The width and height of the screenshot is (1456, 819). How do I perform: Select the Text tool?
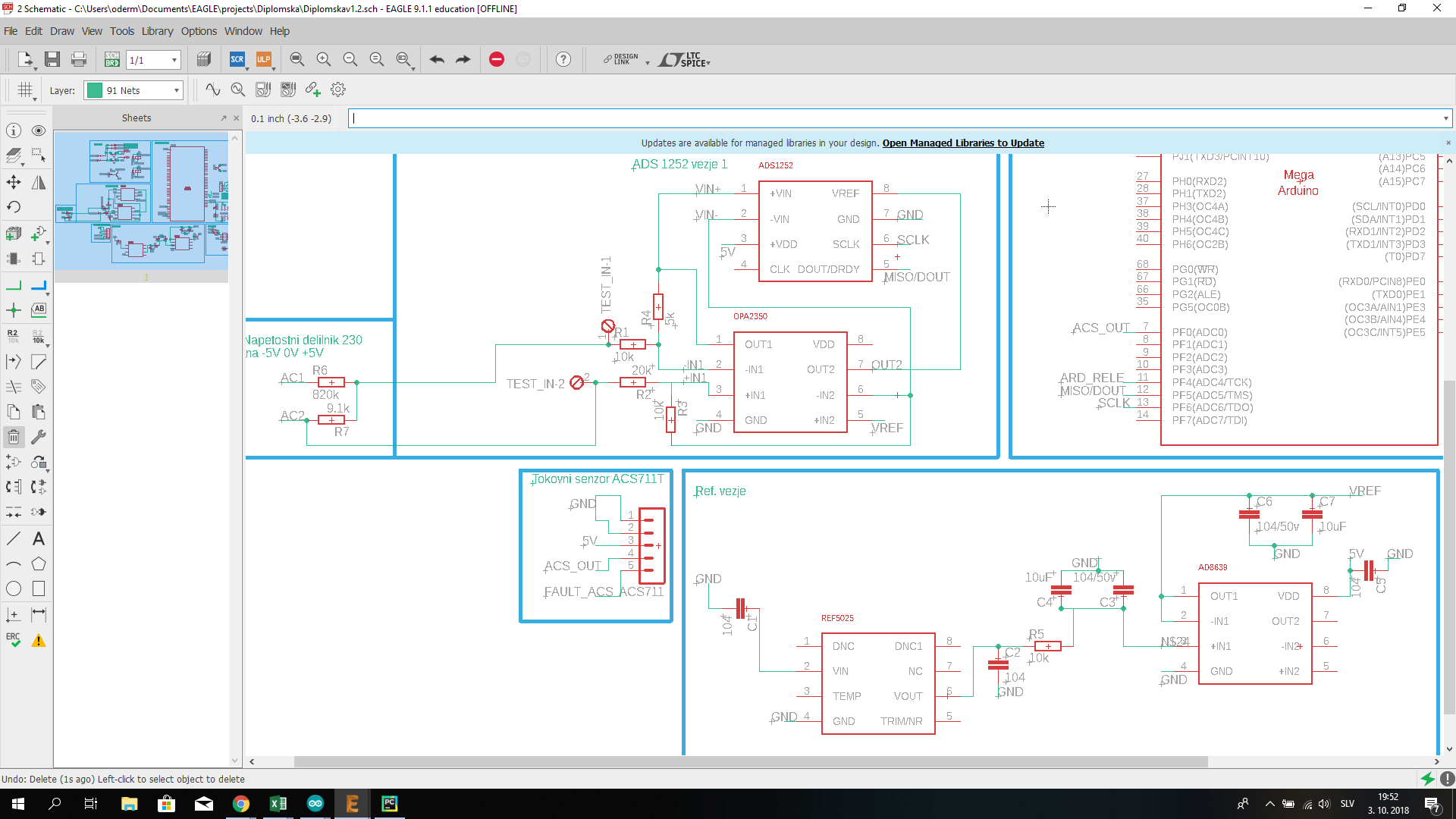(39, 538)
